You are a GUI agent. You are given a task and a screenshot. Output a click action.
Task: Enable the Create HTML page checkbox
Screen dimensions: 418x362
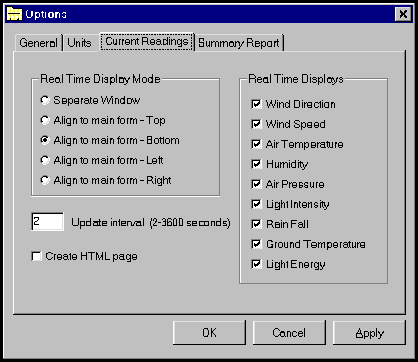pos(36,256)
